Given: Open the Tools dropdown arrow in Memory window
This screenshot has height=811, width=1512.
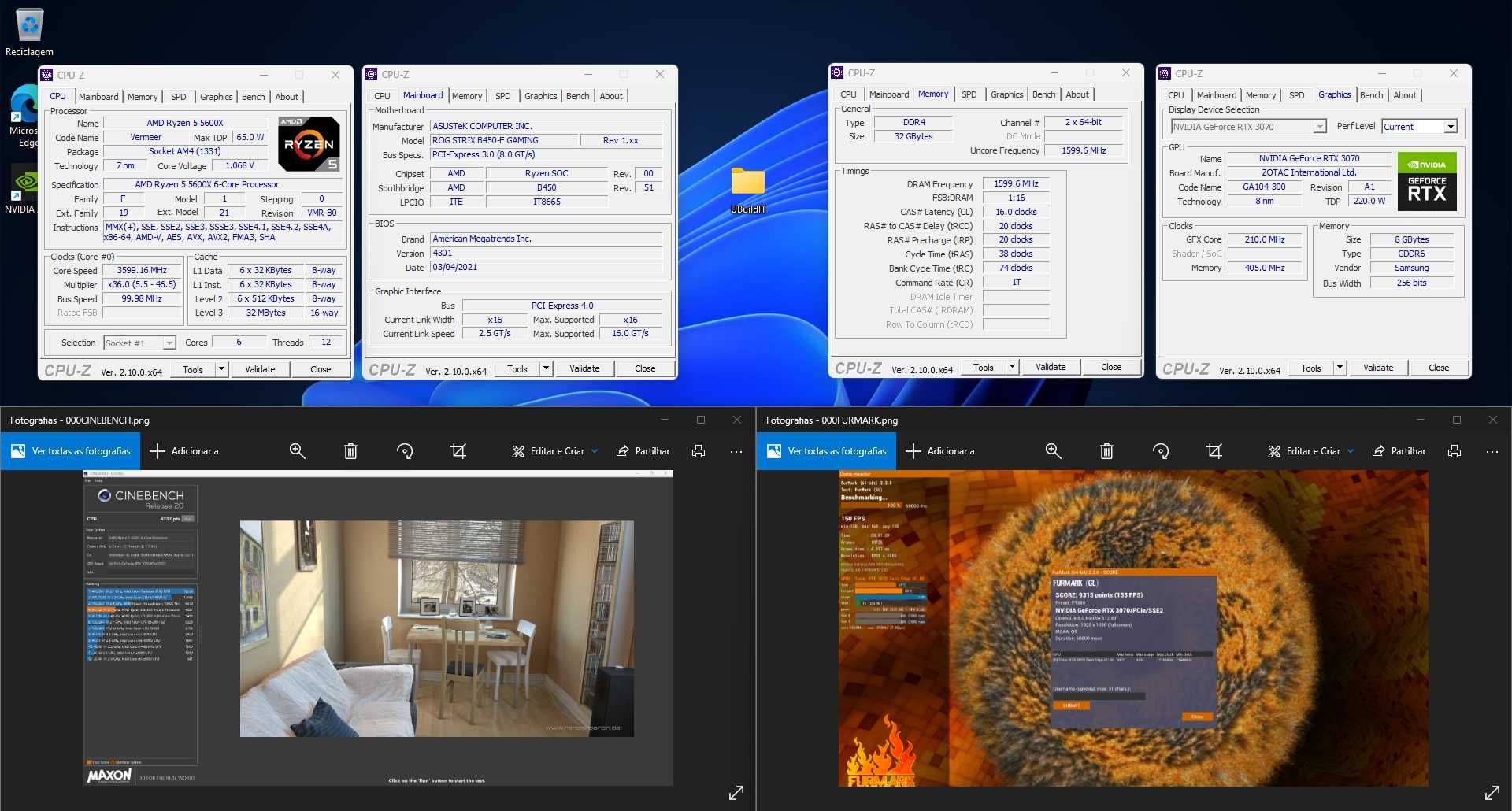Looking at the screenshot, I should point(1012,367).
